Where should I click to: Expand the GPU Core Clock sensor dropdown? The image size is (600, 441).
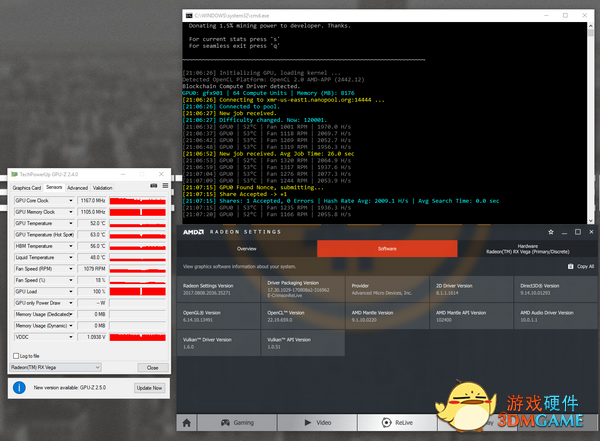click(x=71, y=201)
